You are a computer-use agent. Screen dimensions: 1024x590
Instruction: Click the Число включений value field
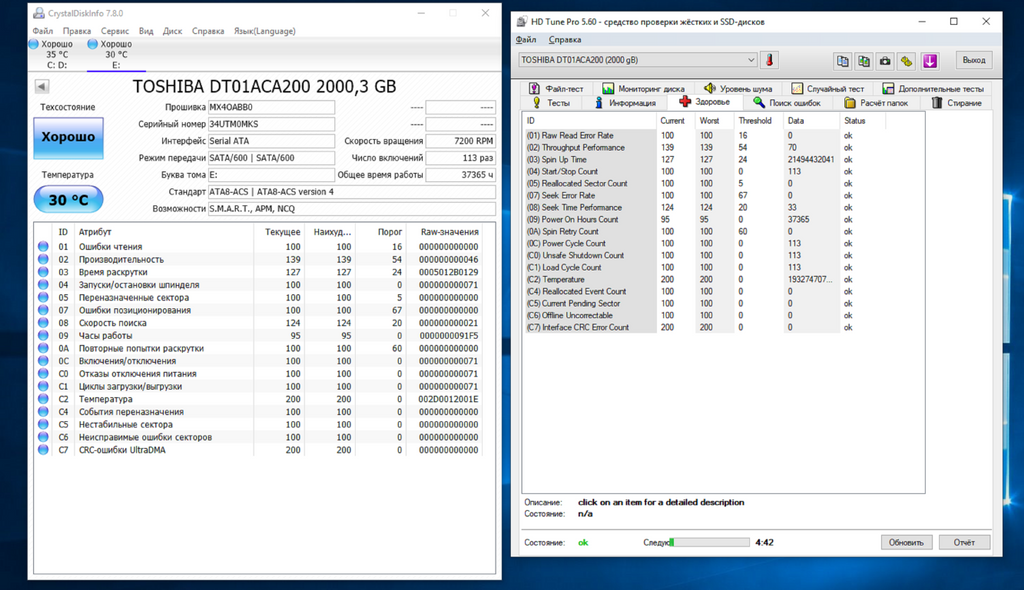tap(460, 157)
